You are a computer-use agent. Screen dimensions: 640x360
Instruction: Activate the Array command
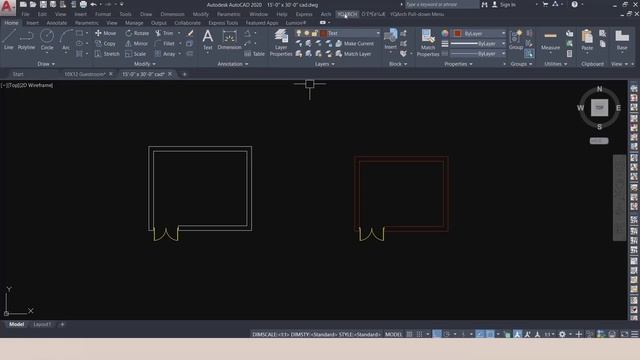click(165, 54)
